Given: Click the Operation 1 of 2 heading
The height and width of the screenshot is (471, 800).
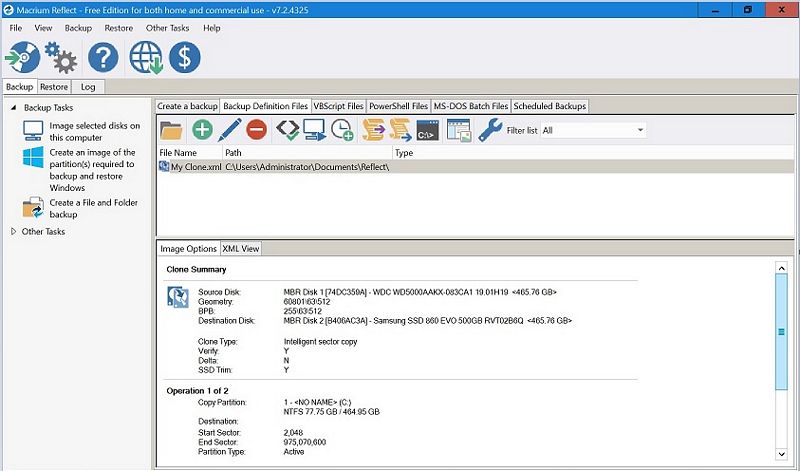Looking at the screenshot, I should pos(197,391).
